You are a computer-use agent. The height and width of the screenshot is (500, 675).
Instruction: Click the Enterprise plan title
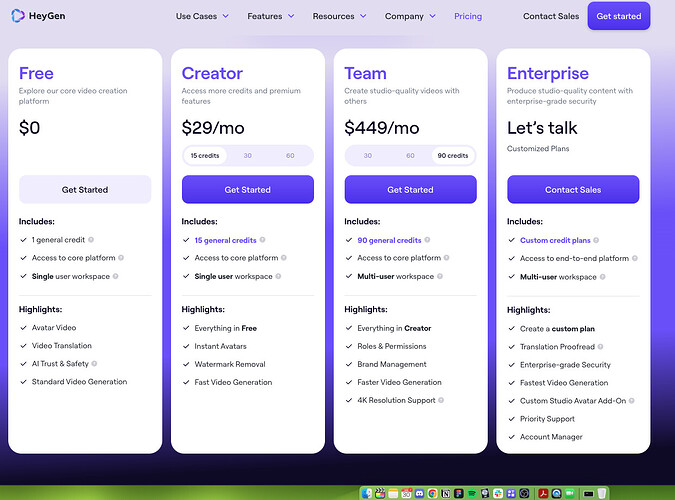click(x=548, y=73)
